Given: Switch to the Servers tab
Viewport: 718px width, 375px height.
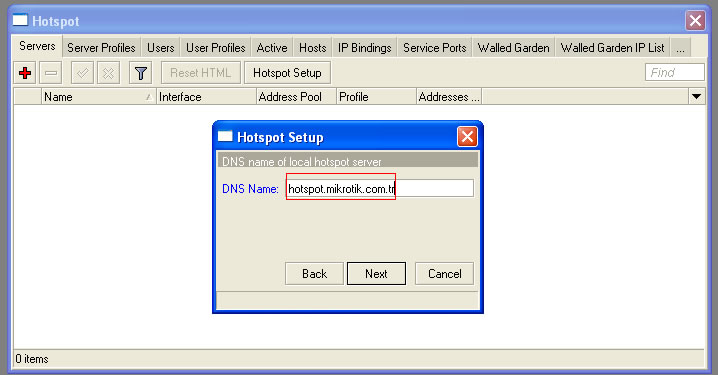Looking at the screenshot, I should (x=37, y=46).
